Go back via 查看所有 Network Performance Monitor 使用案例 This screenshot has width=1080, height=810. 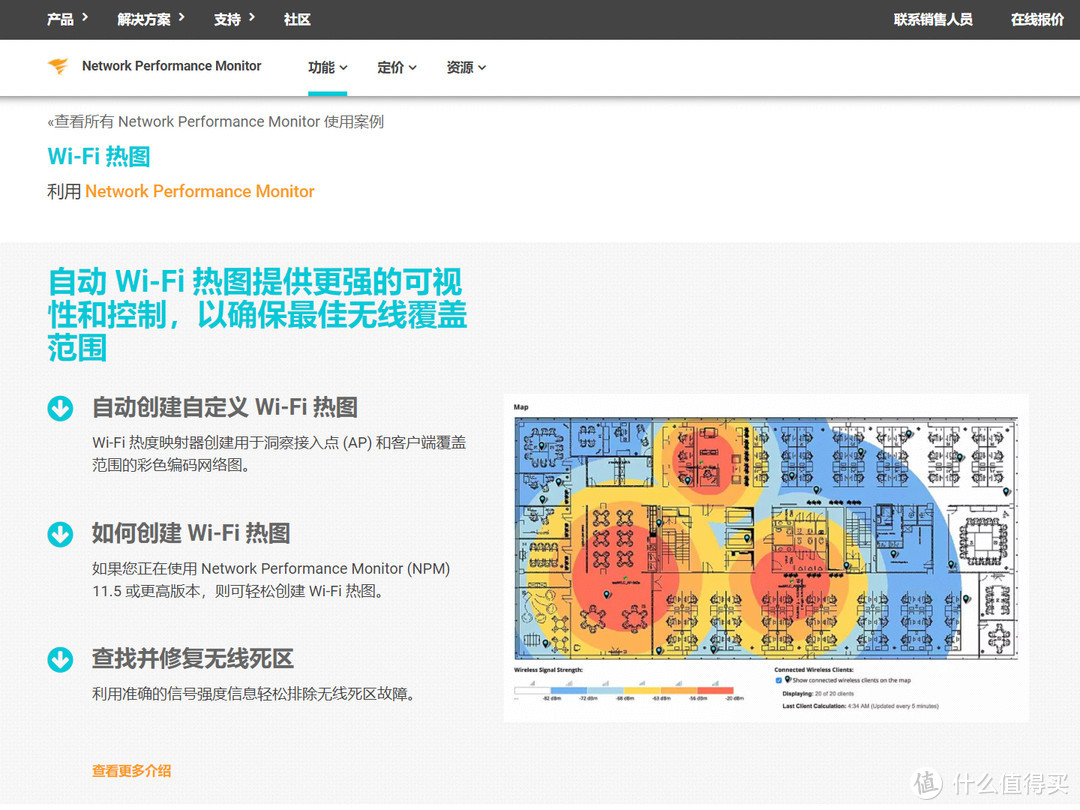pos(215,121)
